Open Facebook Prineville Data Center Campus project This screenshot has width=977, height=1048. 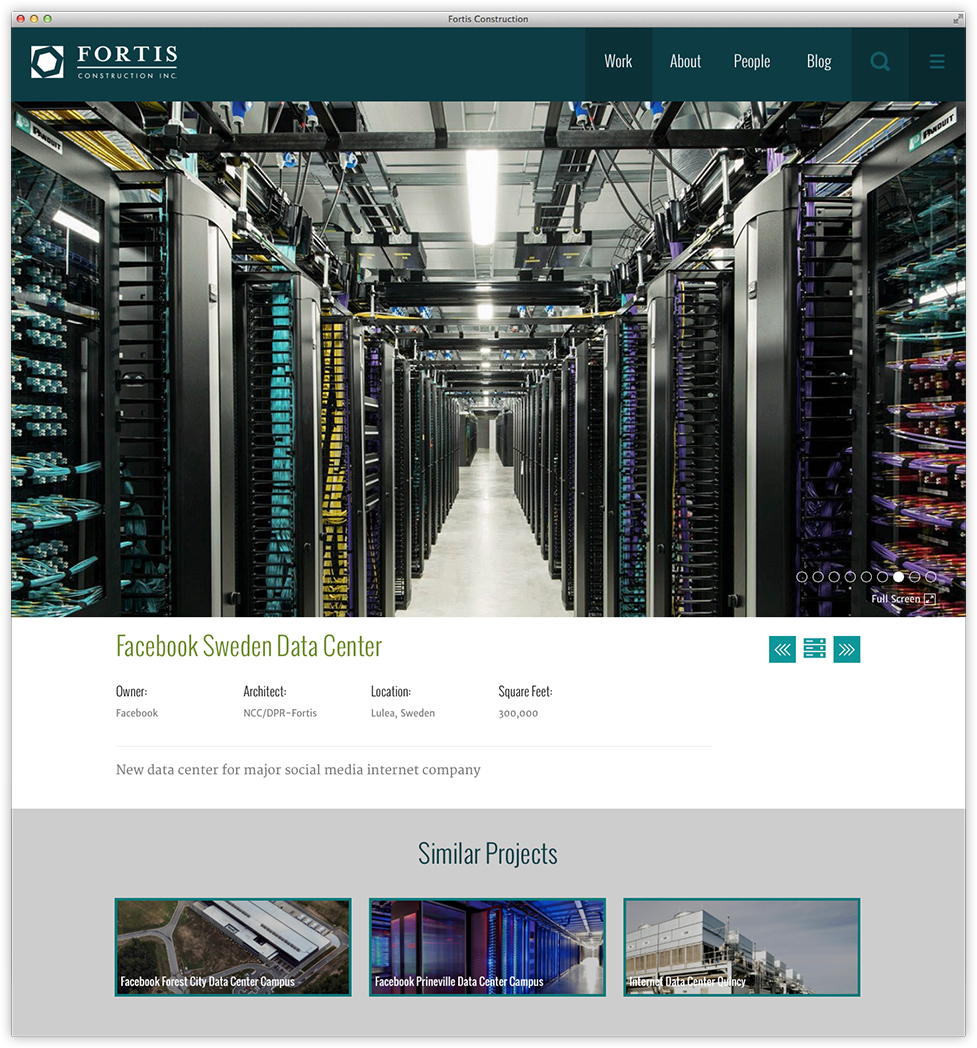point(487,947)
